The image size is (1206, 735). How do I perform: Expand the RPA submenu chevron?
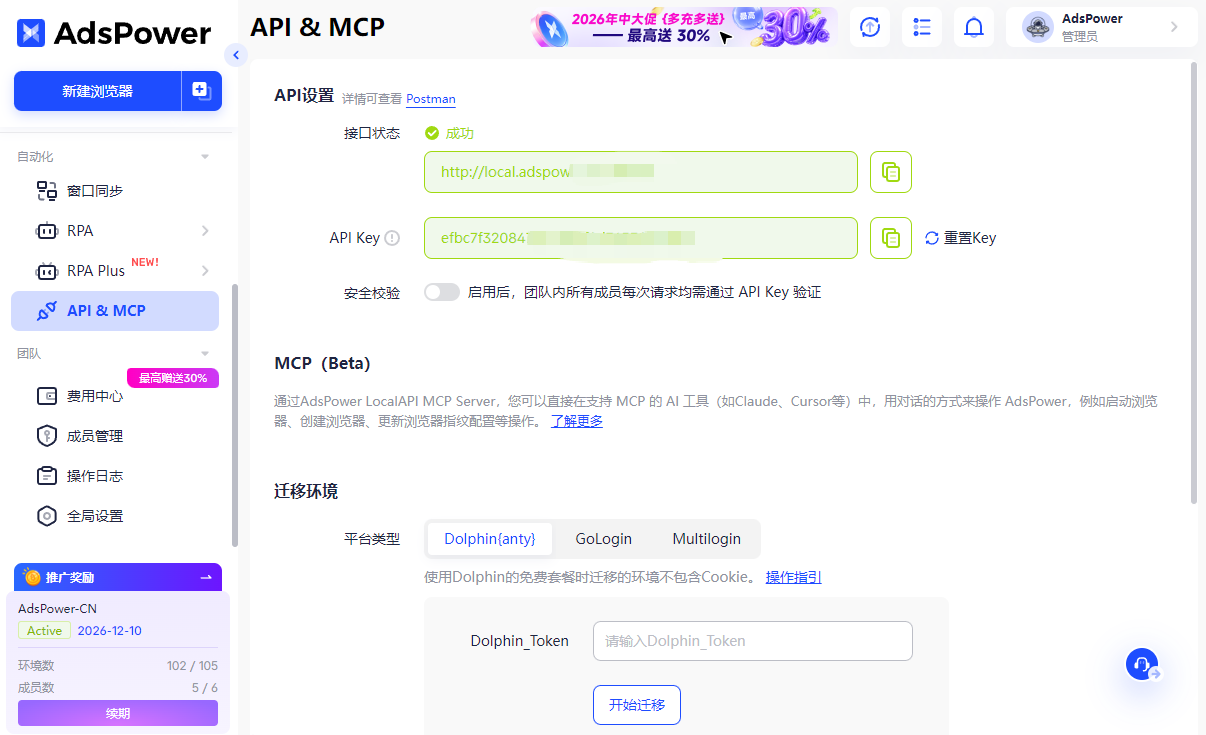205,231
